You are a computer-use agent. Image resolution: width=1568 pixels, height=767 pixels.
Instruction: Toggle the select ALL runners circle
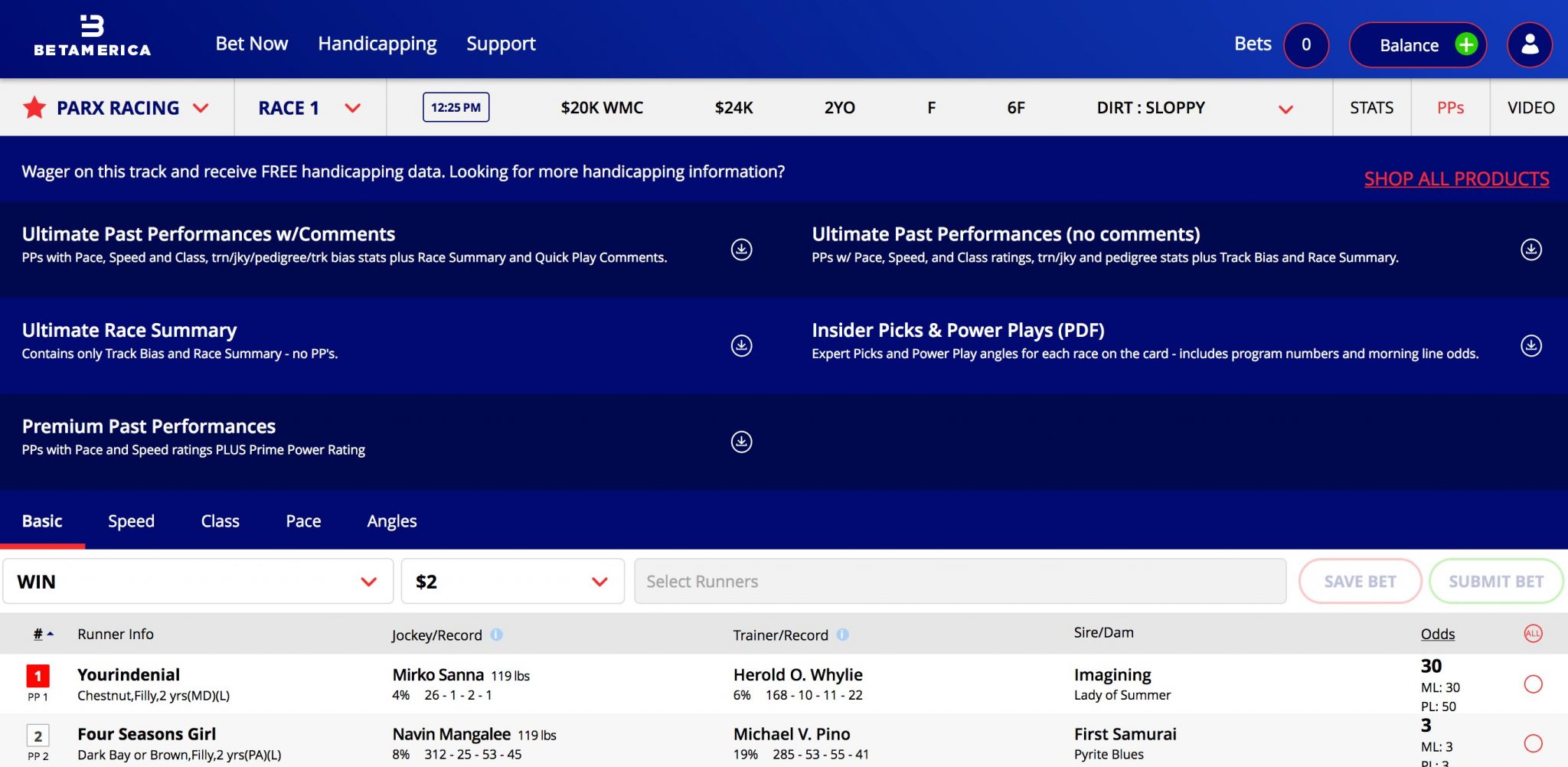click(1533, 634)
